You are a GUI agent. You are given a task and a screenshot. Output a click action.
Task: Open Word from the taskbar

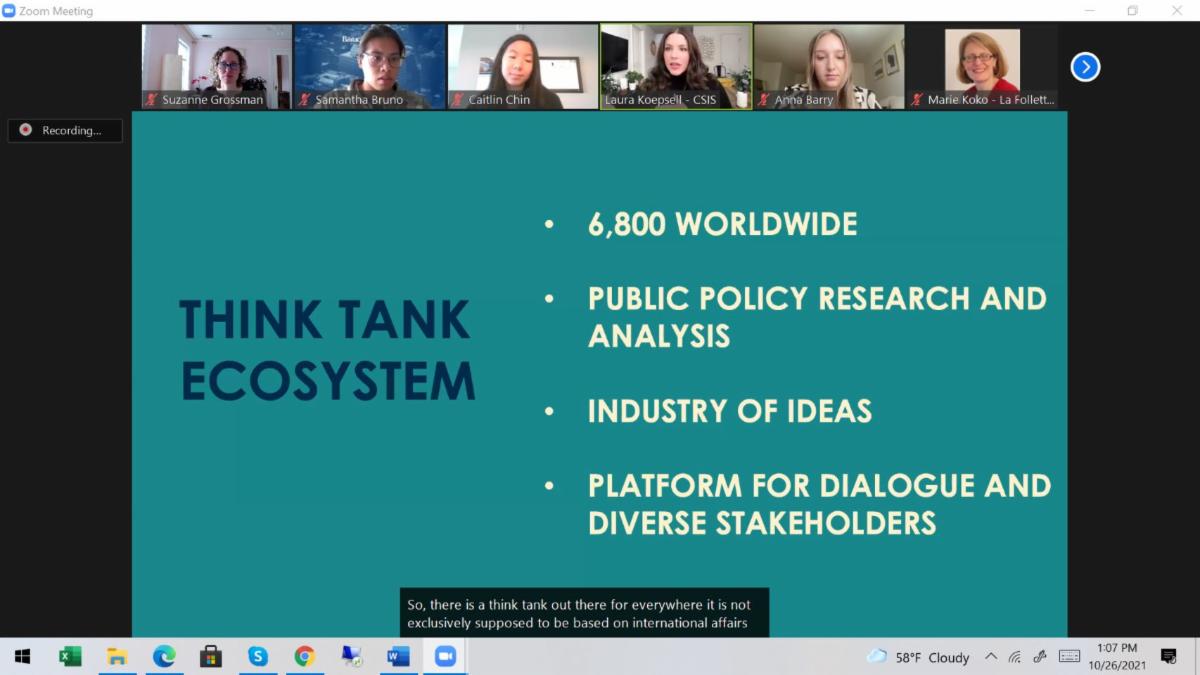click(x=398, y=657)
